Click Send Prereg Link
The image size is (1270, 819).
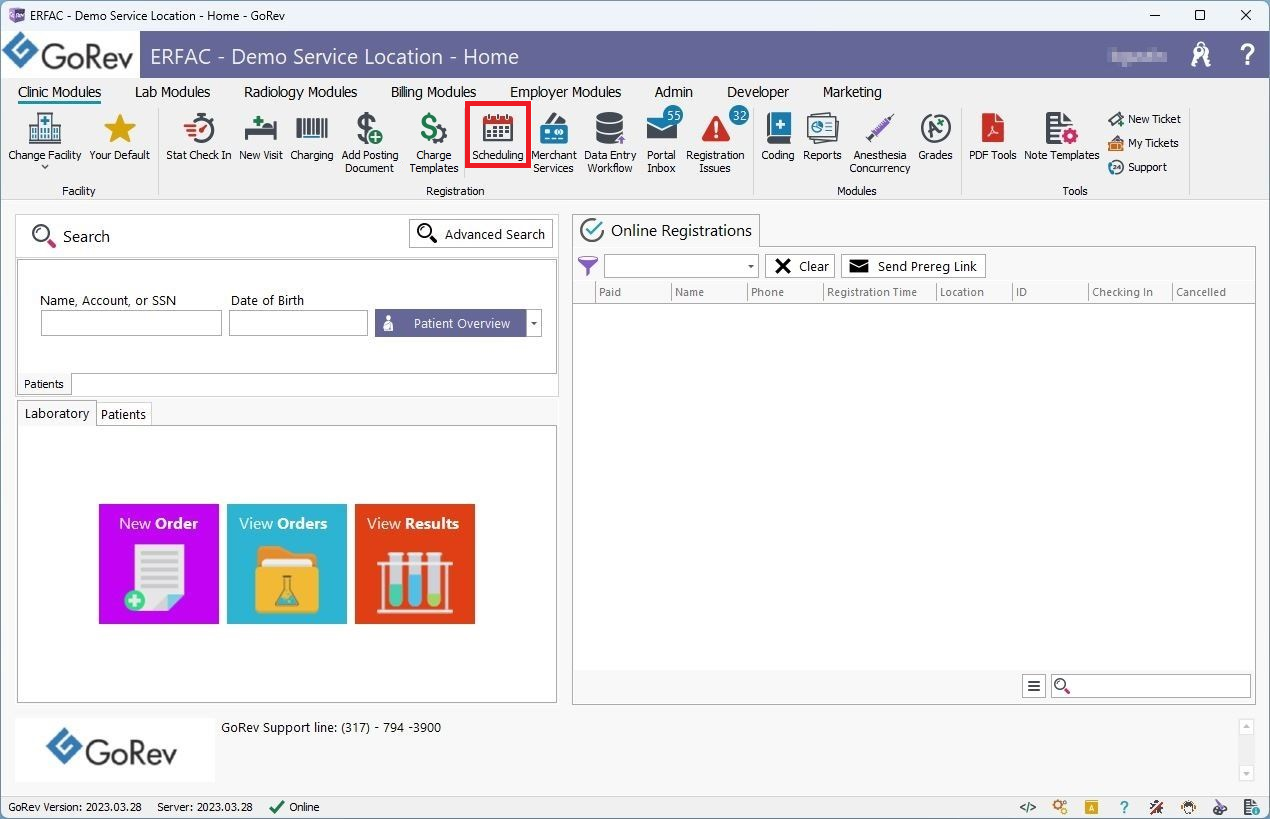click(913, 266)
